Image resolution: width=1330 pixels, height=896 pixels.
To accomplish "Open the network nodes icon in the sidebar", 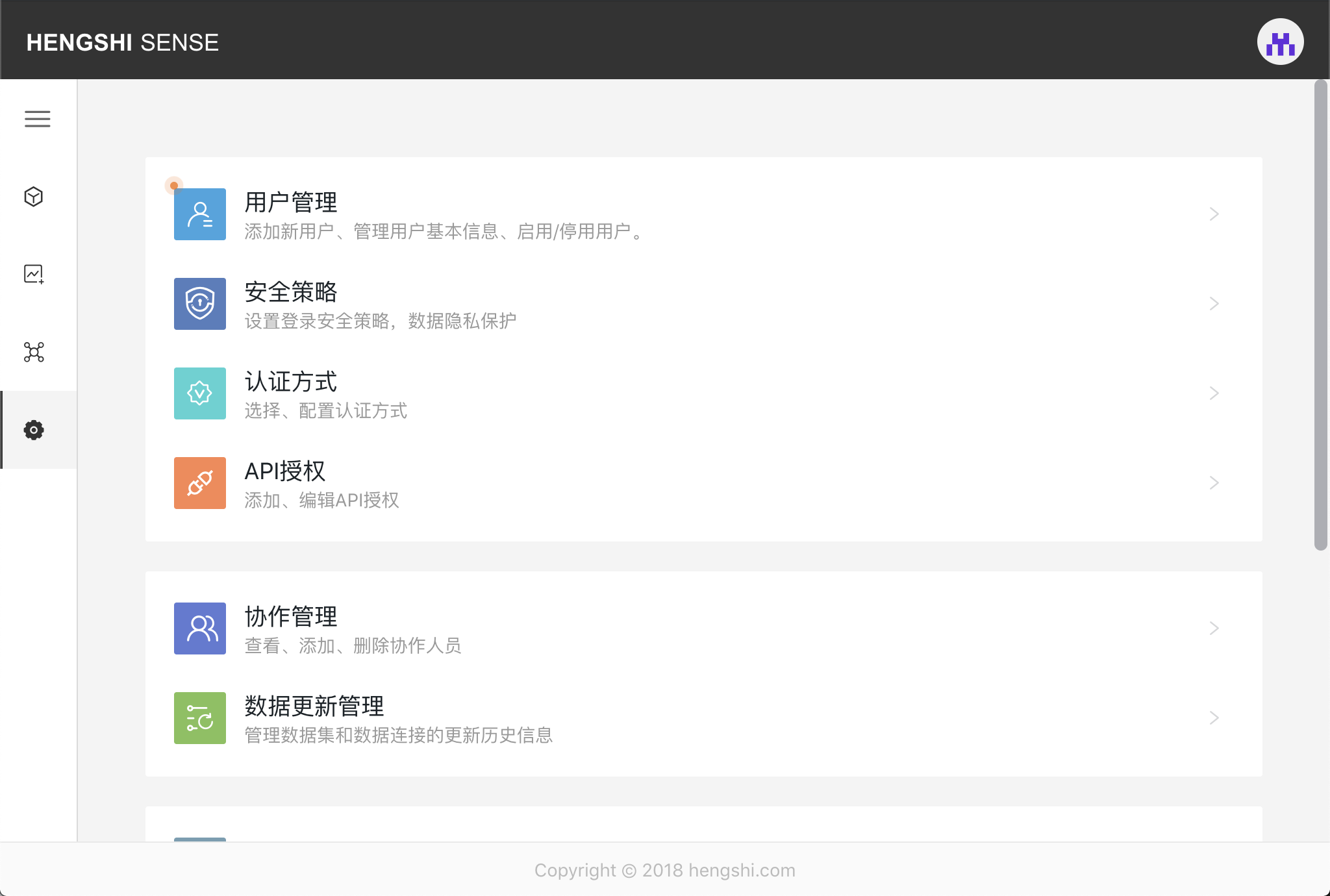I will point(34,352).
